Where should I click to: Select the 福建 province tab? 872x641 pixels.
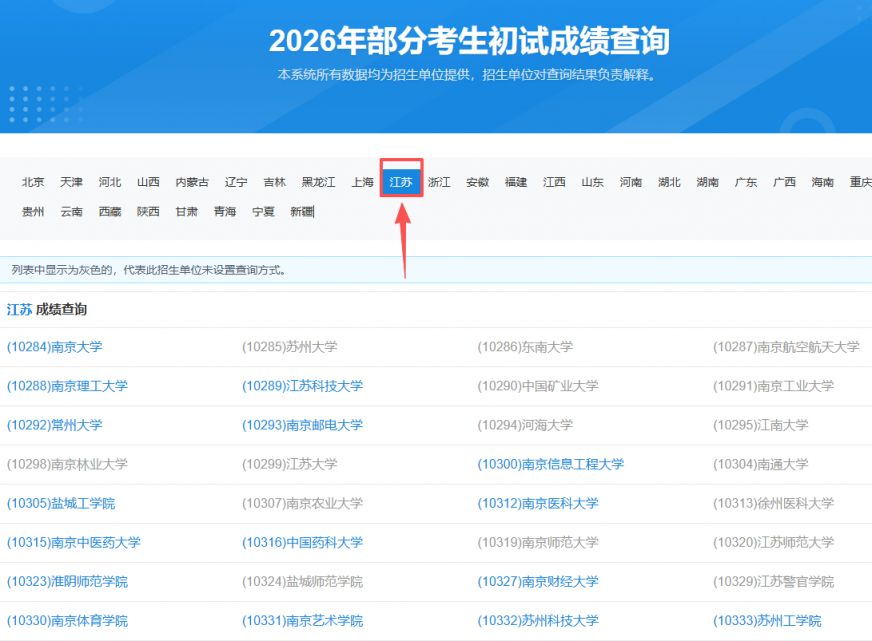(x=516, y=182)
